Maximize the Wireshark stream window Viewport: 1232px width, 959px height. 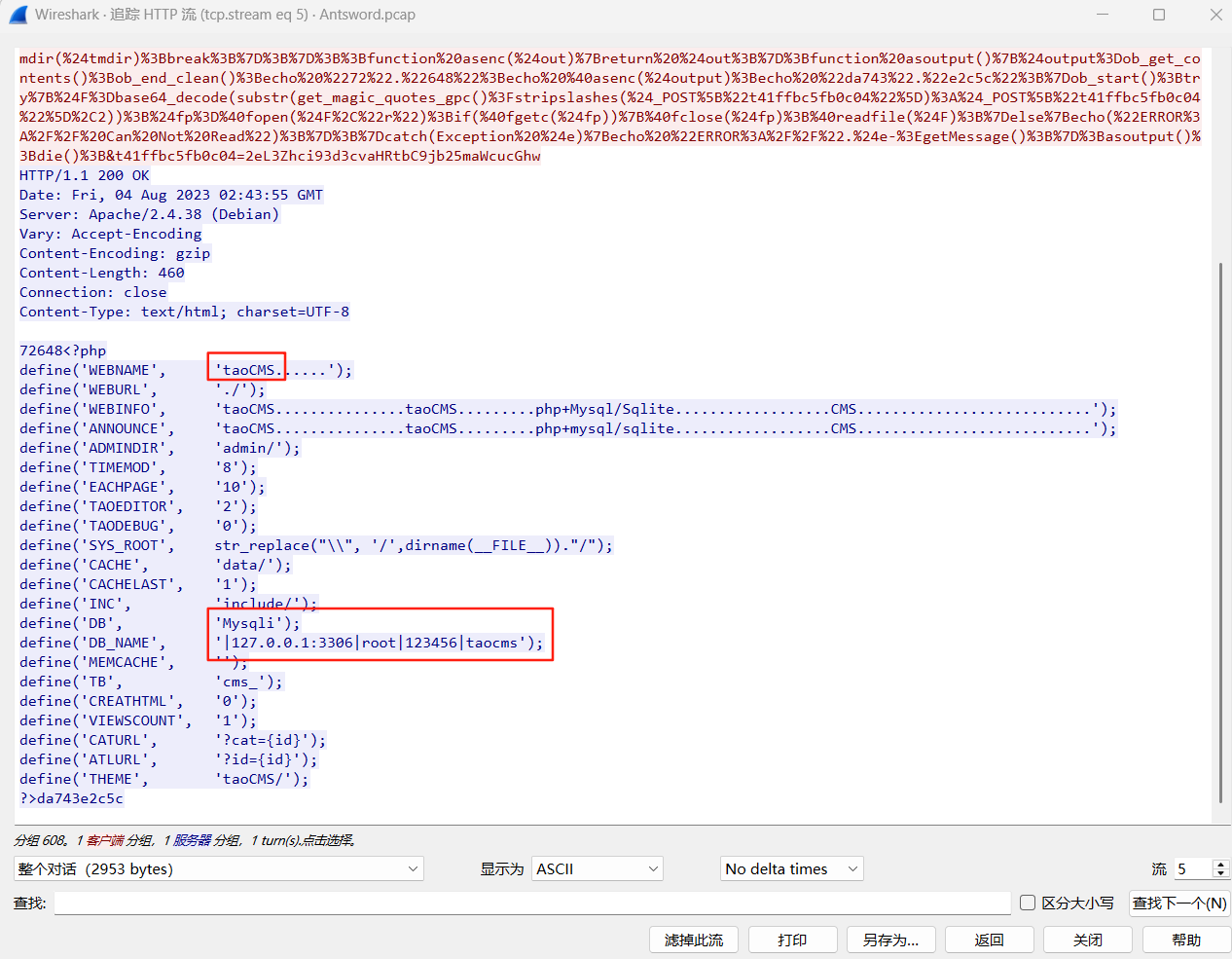(x=1159, y=15)
